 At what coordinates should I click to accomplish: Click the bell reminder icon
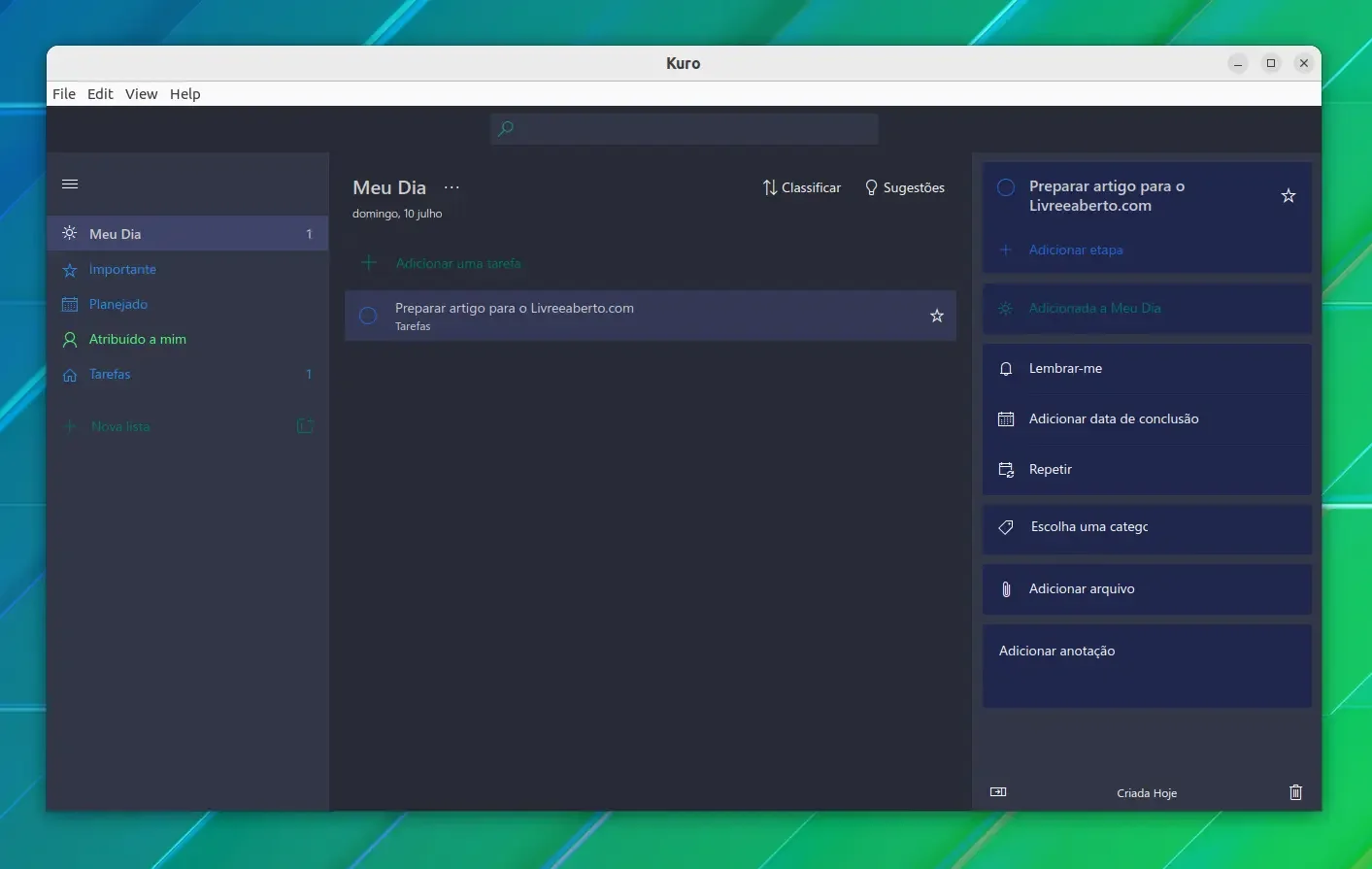(1006, 369)
